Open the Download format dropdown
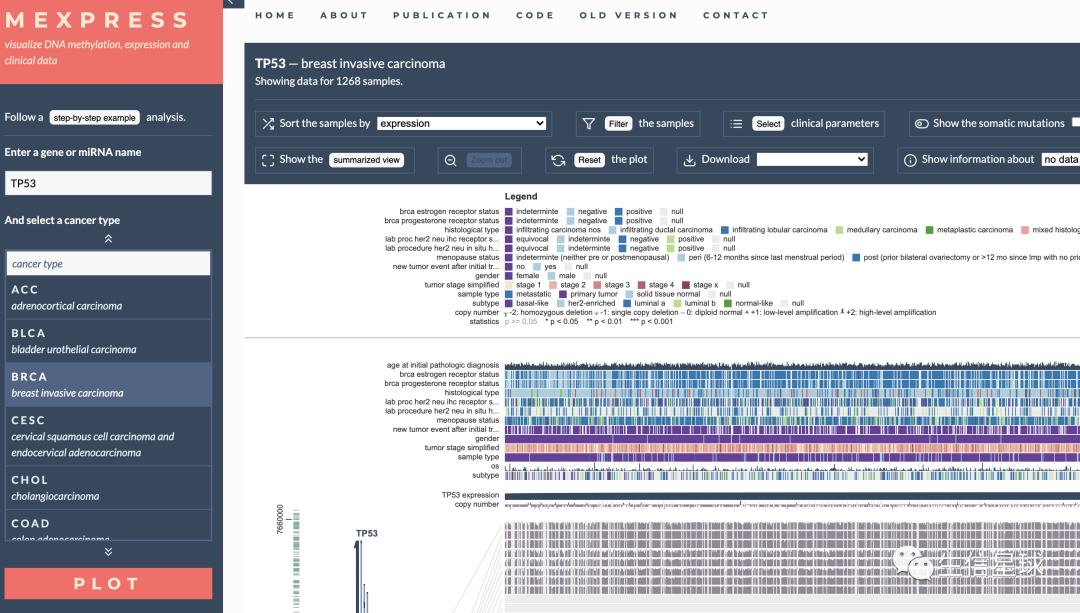The image size is (1080, 613). click(812, 159)
